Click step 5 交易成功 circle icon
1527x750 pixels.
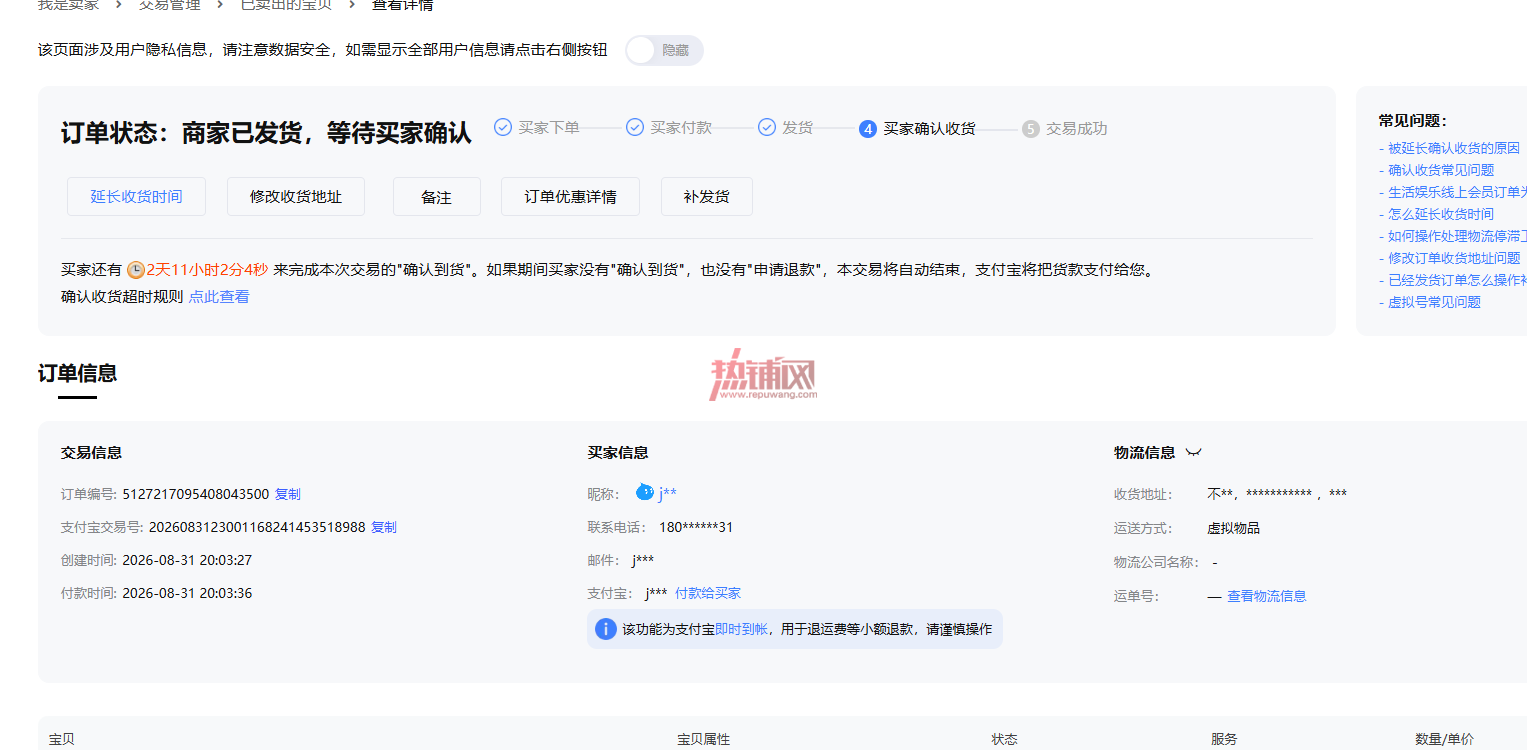pos(1031,129)
